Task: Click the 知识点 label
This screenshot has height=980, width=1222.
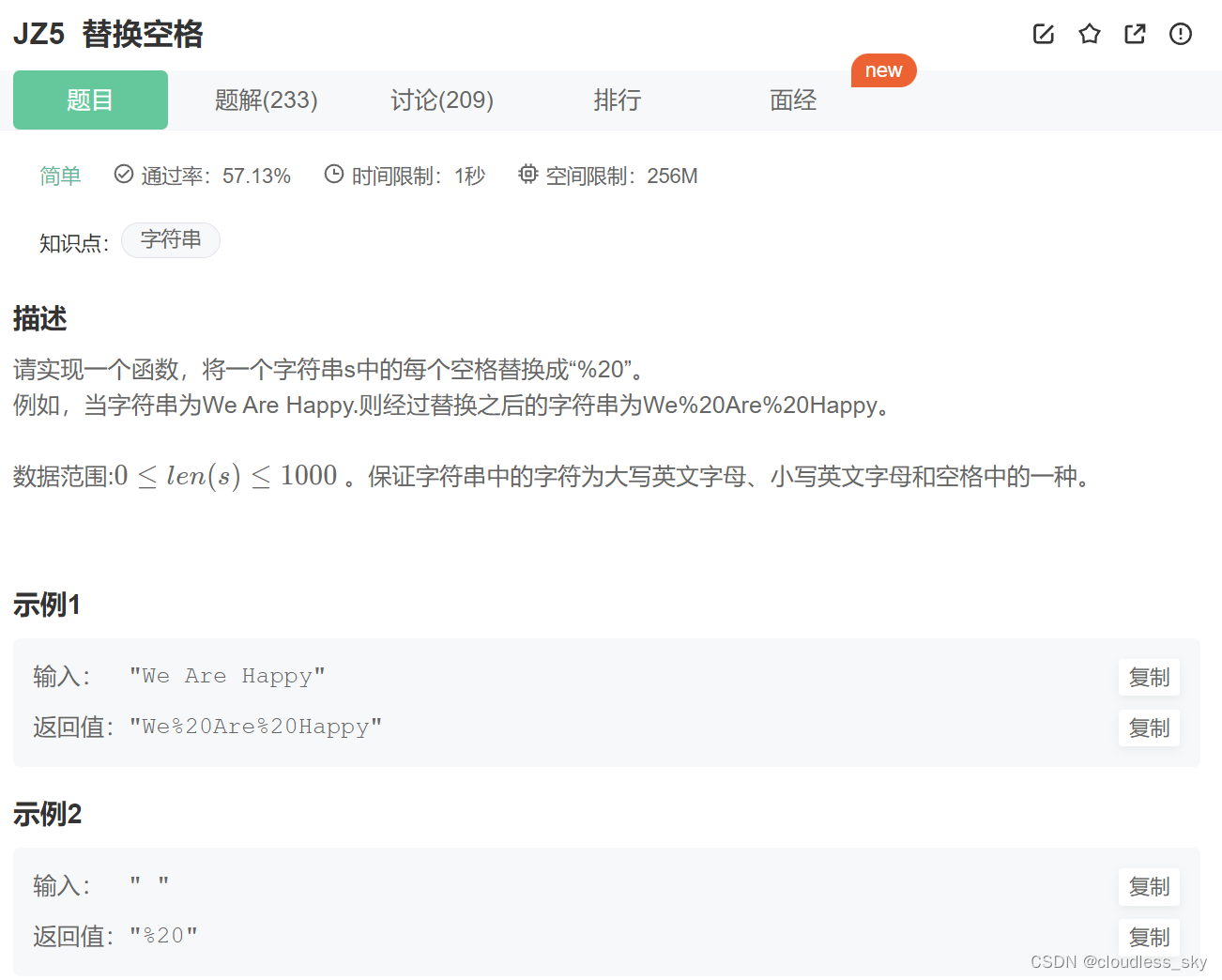Action: point(74,243)
